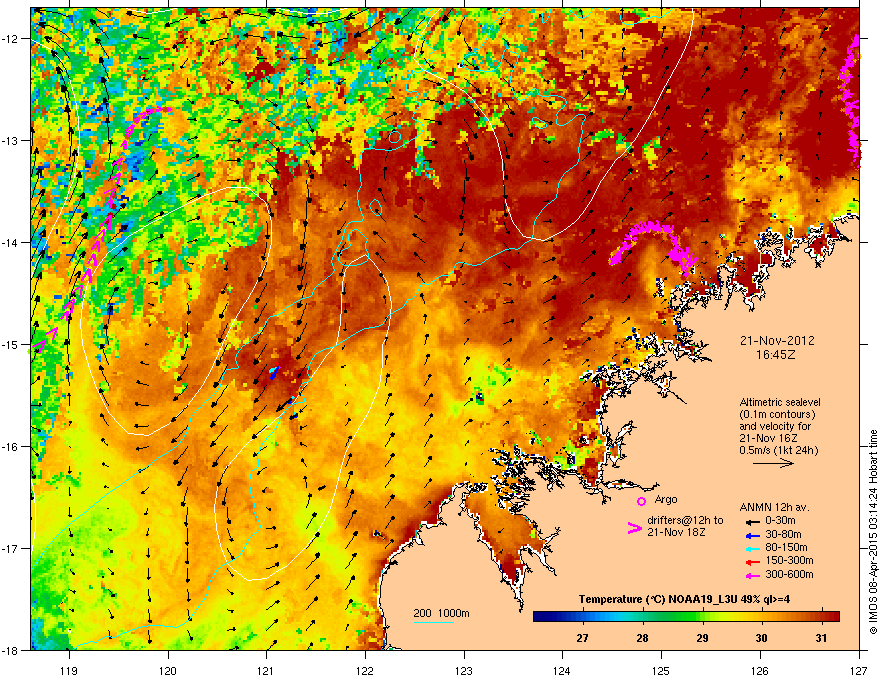Click the "Argo" legend label

point(666,499)
